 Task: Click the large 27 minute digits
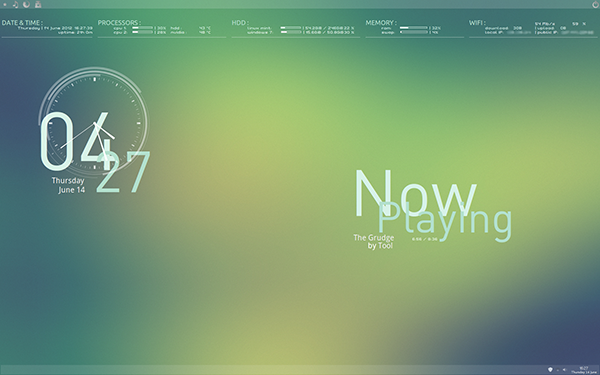coord(123,172)
